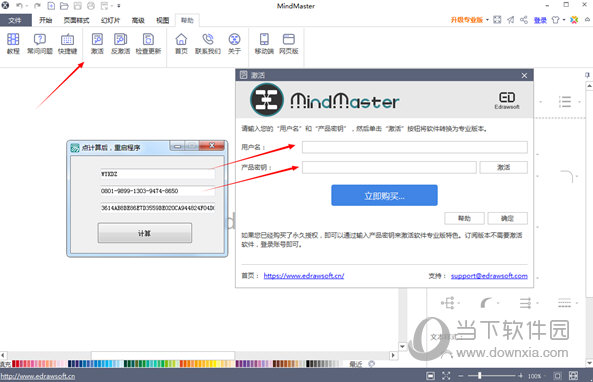Click the 升级专业版 upgrade link
This screenshot has width=593, height=382.
[x=467, y=20]
